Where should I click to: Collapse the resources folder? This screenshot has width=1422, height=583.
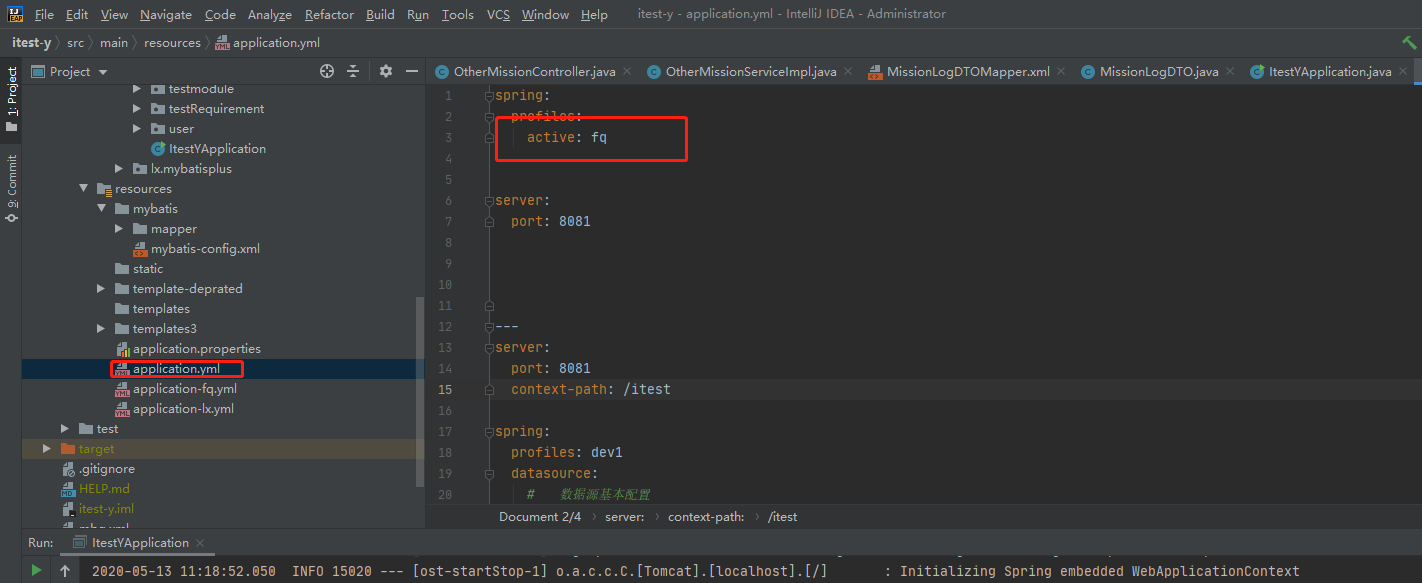tap(84, 188)
